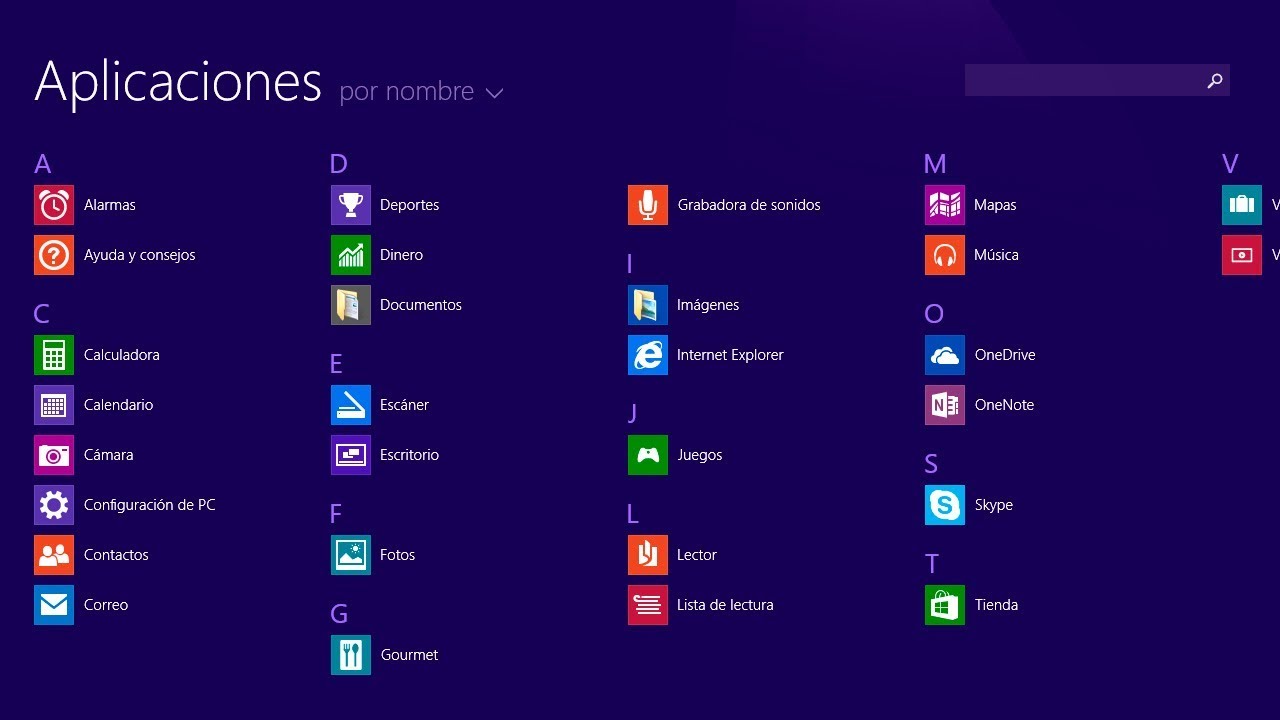Click the 'Ayuda y consejos' label

click(x=140, y=255)
